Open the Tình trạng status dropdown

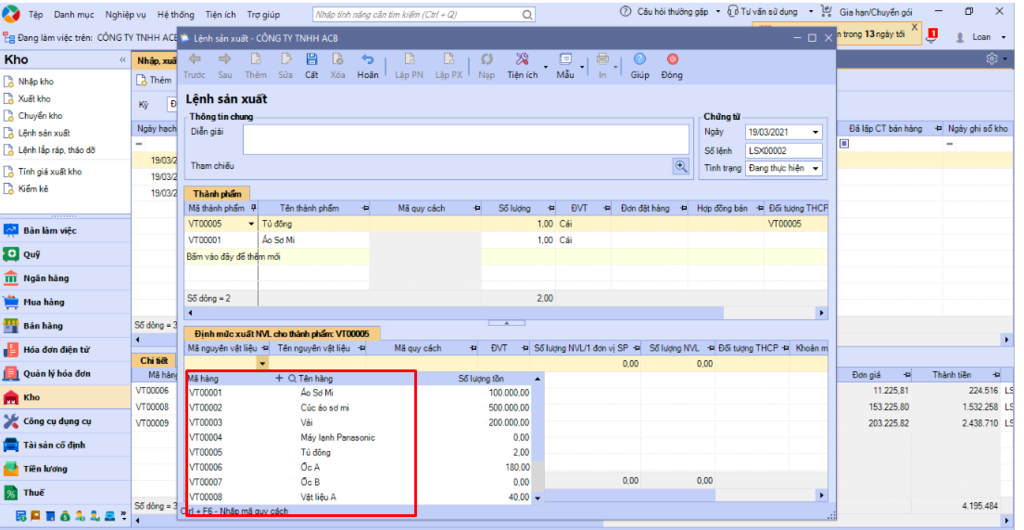[x=815, y=168]
